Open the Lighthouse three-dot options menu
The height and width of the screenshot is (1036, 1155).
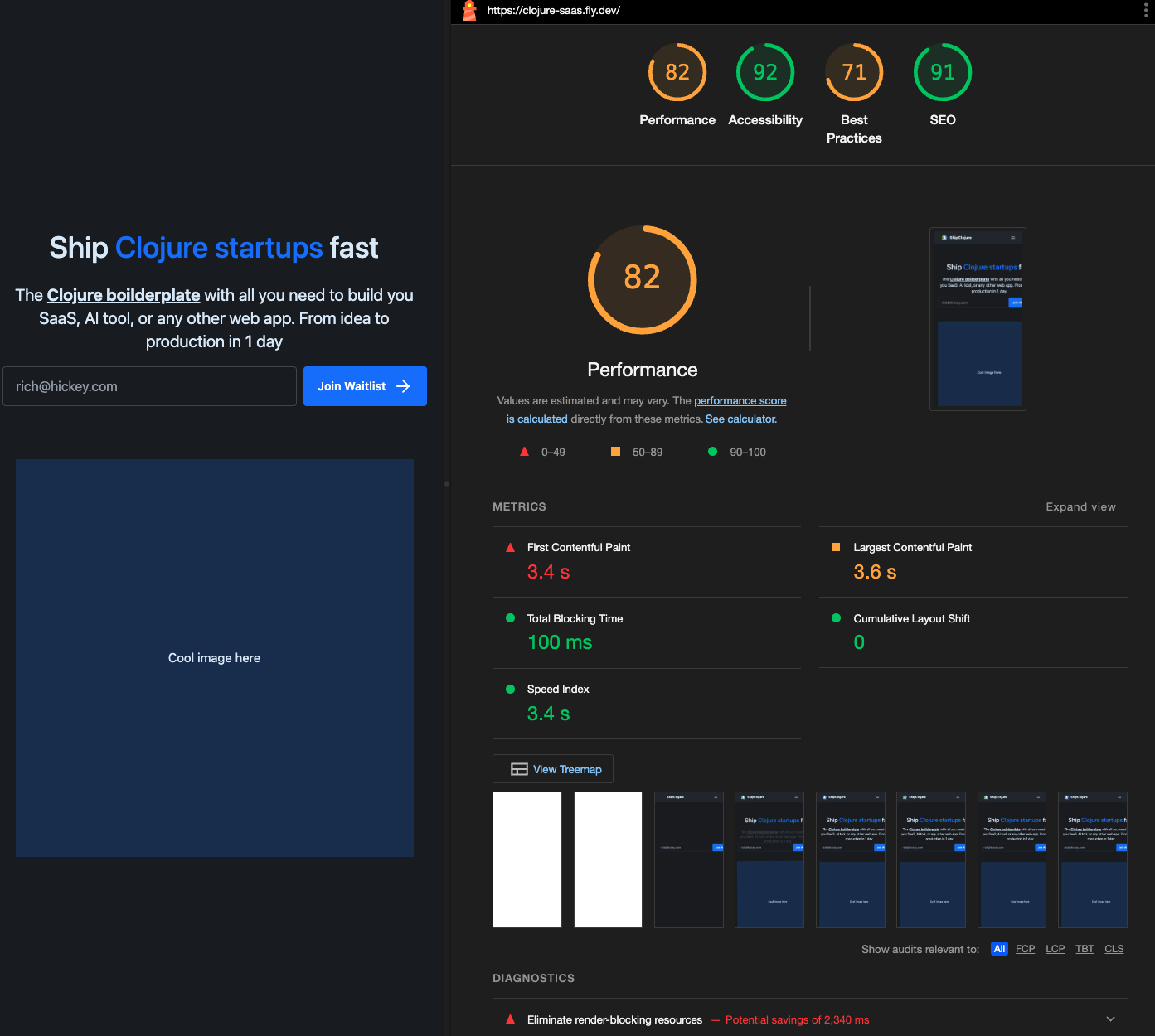[1146, 11]
